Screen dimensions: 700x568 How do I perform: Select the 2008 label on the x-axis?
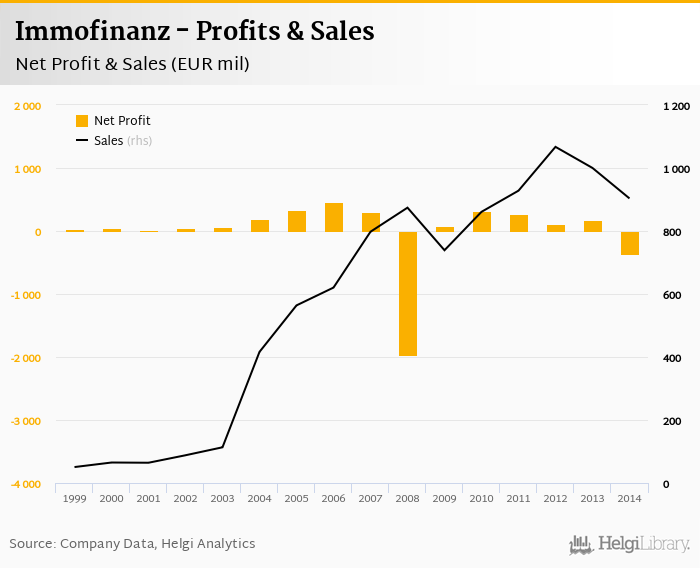click(408, 497)
